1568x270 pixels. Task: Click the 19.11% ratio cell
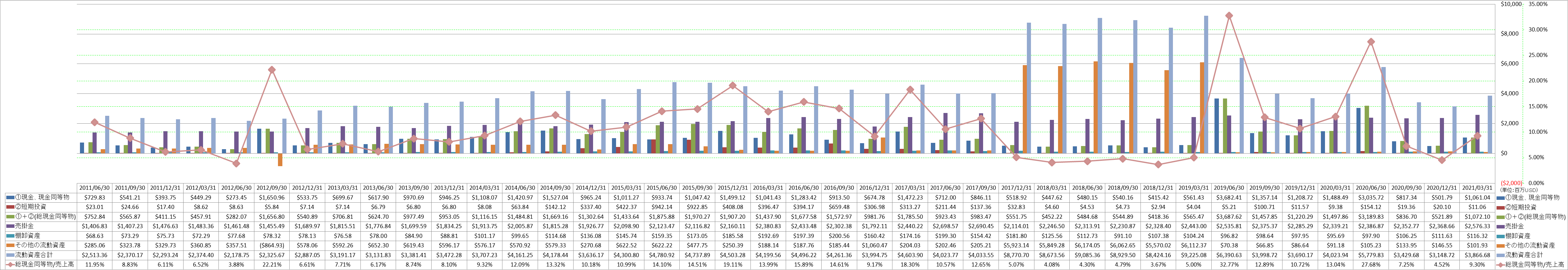(733, 265)
